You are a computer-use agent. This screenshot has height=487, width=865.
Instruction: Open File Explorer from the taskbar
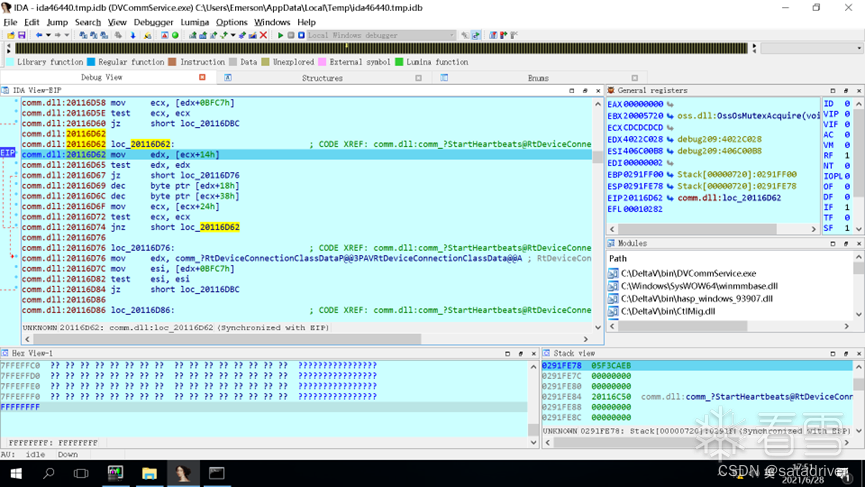(x=149, y=472)
